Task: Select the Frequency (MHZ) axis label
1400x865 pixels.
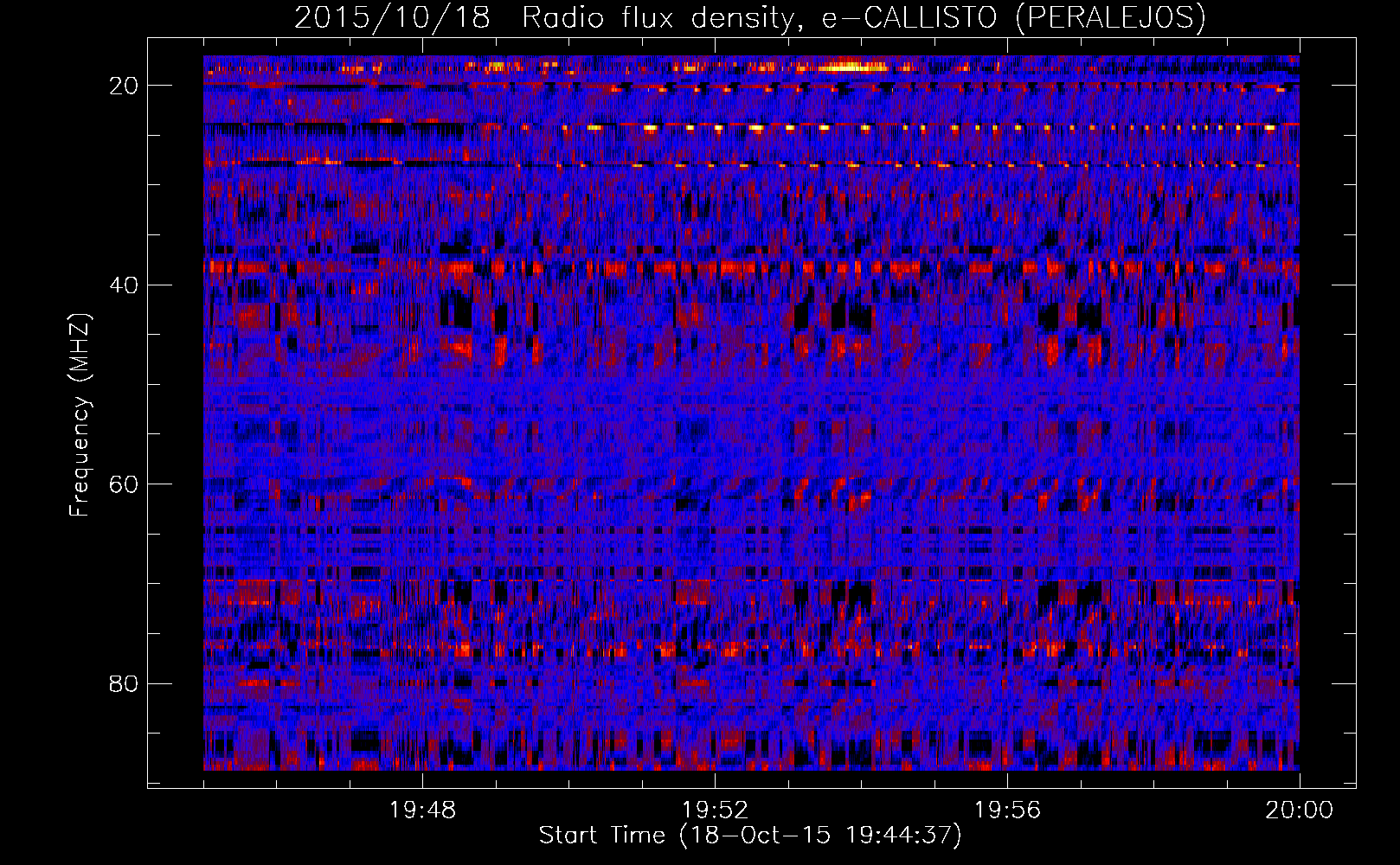Action: [x=80, y=415]
